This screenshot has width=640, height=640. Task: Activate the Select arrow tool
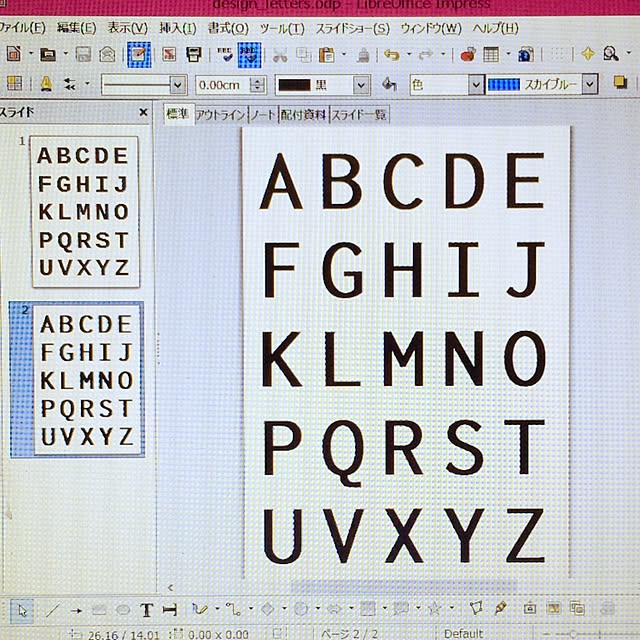22,611
